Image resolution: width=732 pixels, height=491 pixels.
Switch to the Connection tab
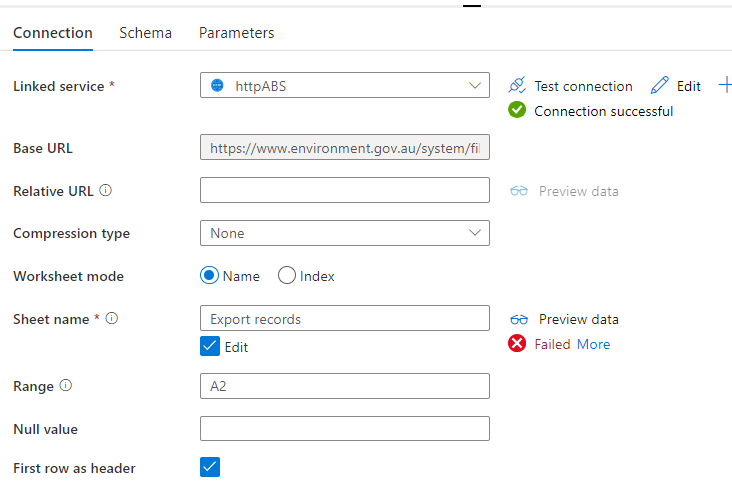53,33
